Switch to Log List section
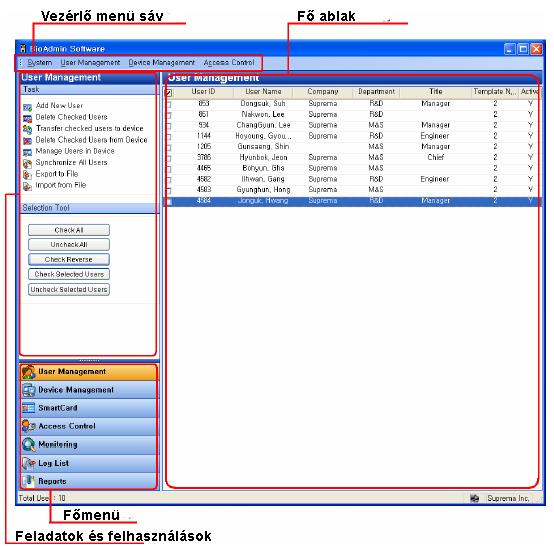Viewport: 554px width, 547px height. click(88, 463)
